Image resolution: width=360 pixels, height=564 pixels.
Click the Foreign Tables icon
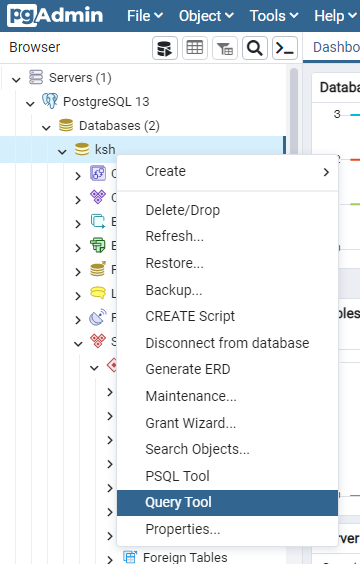pos(130,557)
